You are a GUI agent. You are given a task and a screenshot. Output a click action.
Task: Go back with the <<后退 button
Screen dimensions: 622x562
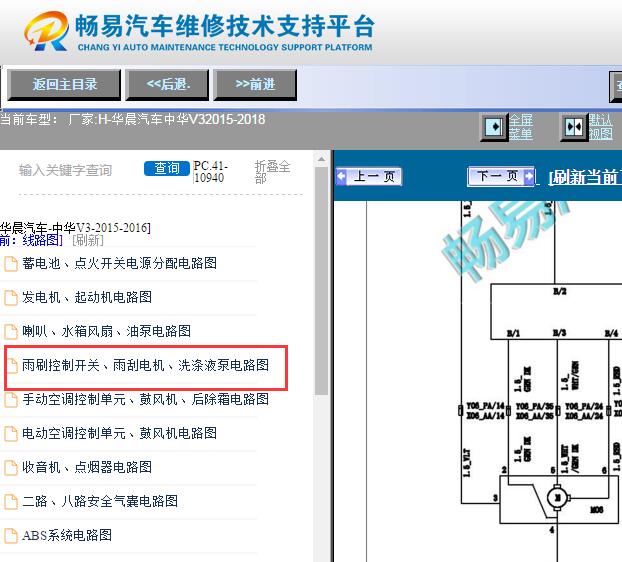167,84
